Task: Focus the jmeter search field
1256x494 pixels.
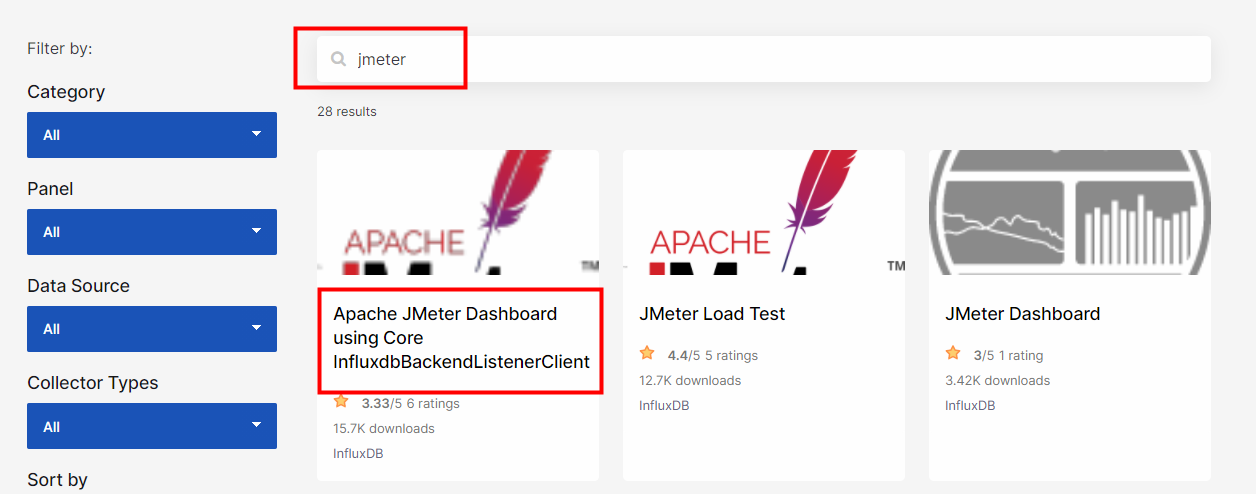Action: tap(764, 59)
